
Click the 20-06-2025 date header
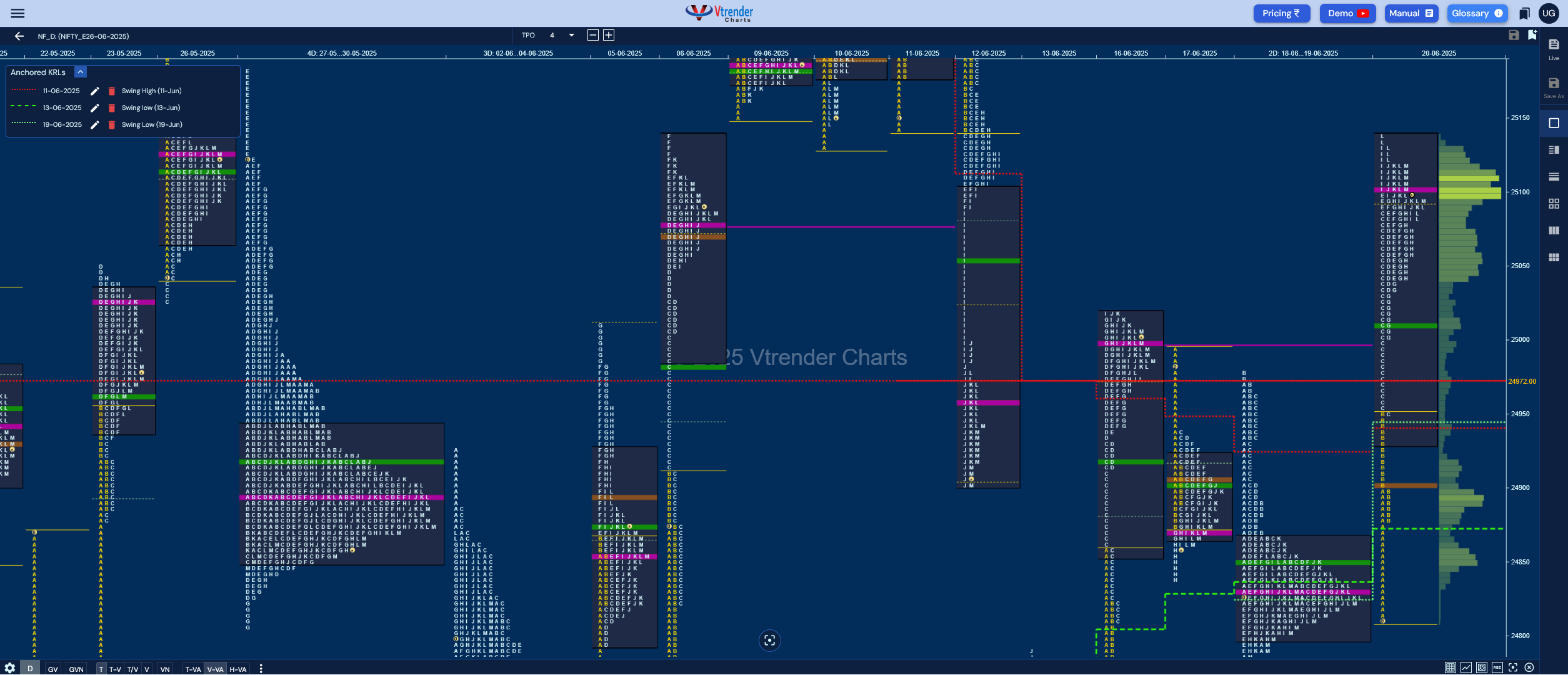1439,54
